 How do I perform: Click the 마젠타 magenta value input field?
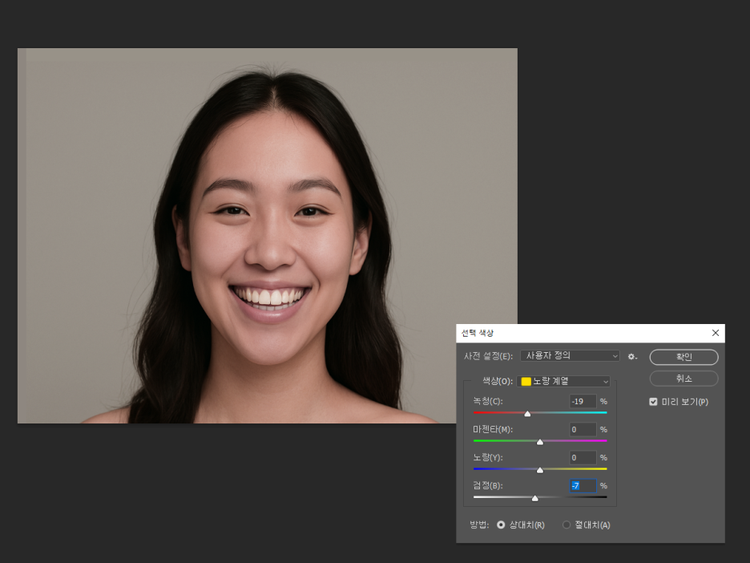(x=582, y=429)
